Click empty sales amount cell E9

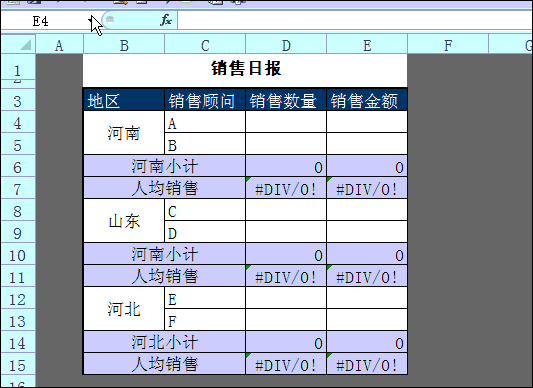click(367, 232)
